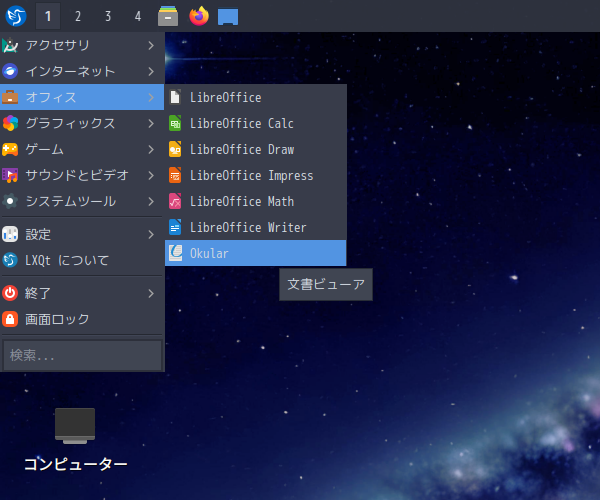Open 設定 menu entry
This screenshot has height=500, width=600.
click(82, 234)
